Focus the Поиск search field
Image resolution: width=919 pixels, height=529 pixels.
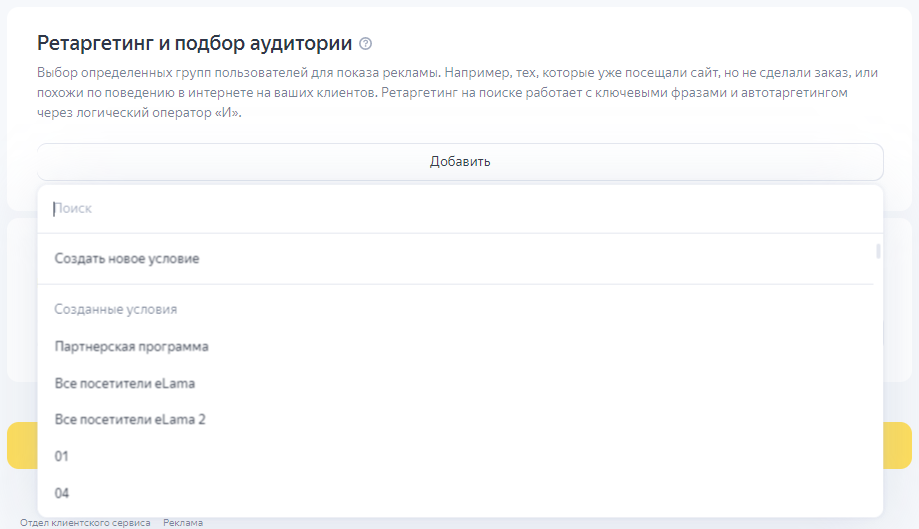point(460,209)
